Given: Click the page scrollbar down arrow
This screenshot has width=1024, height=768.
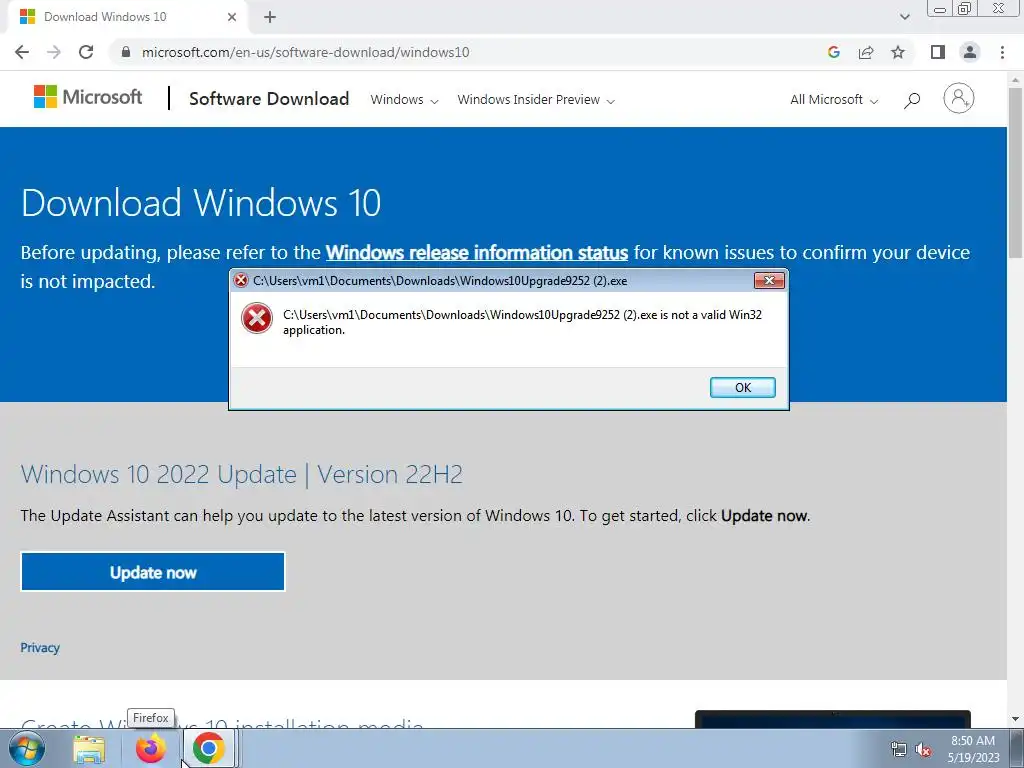Looking at the screenshot, I should pos(1015,719).
